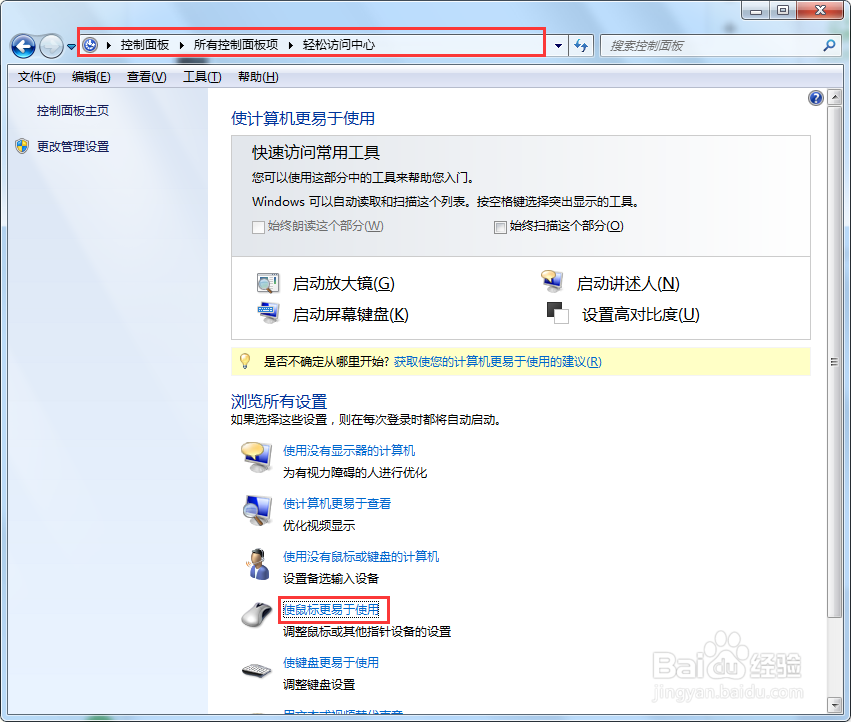Open help with the blue question mark icon
Viewport: 851px width, 722px height.
815,98
